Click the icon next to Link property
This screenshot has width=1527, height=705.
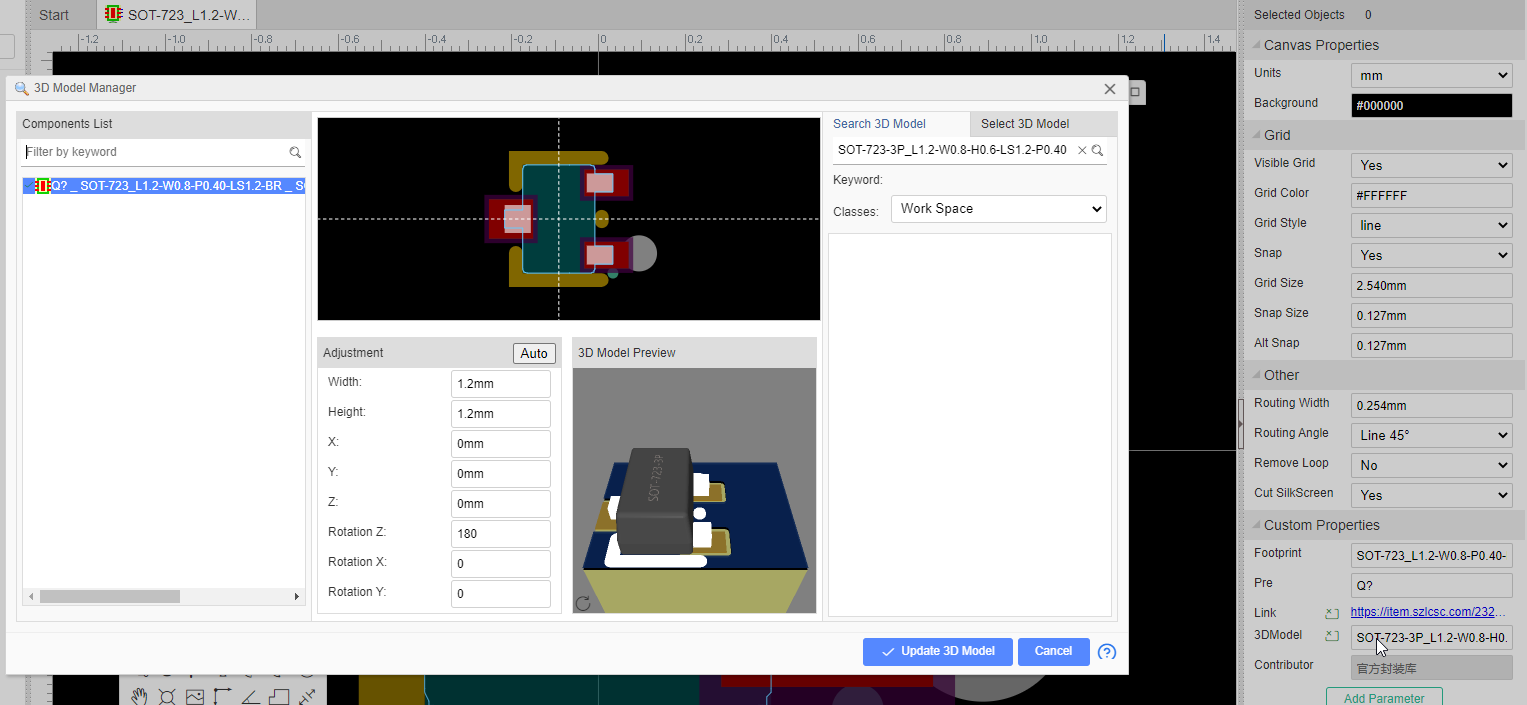[1331, 613]
